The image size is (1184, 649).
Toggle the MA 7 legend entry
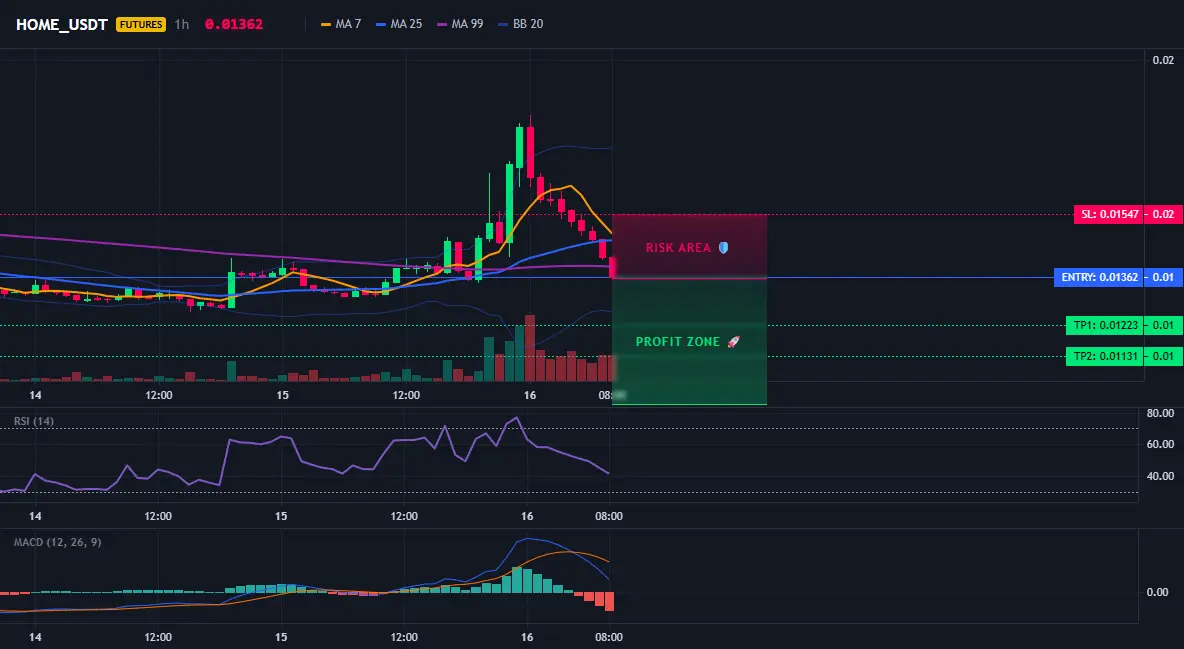[341, 24]
